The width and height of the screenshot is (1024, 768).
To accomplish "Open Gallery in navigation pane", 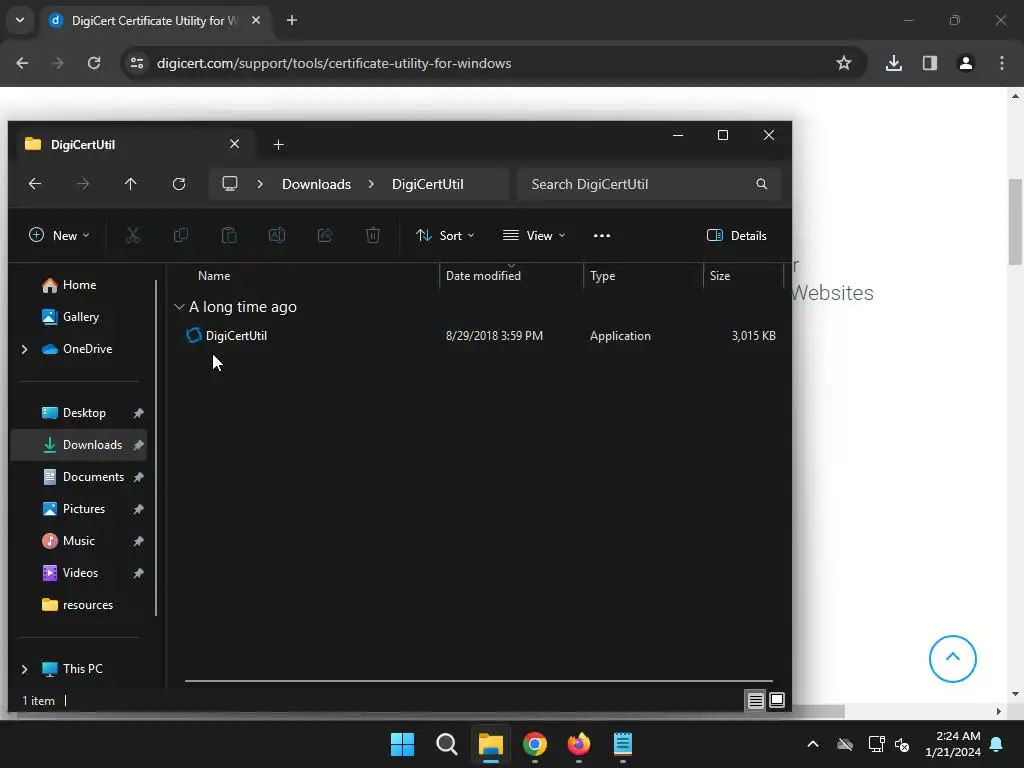I will (x=80, y=317).
